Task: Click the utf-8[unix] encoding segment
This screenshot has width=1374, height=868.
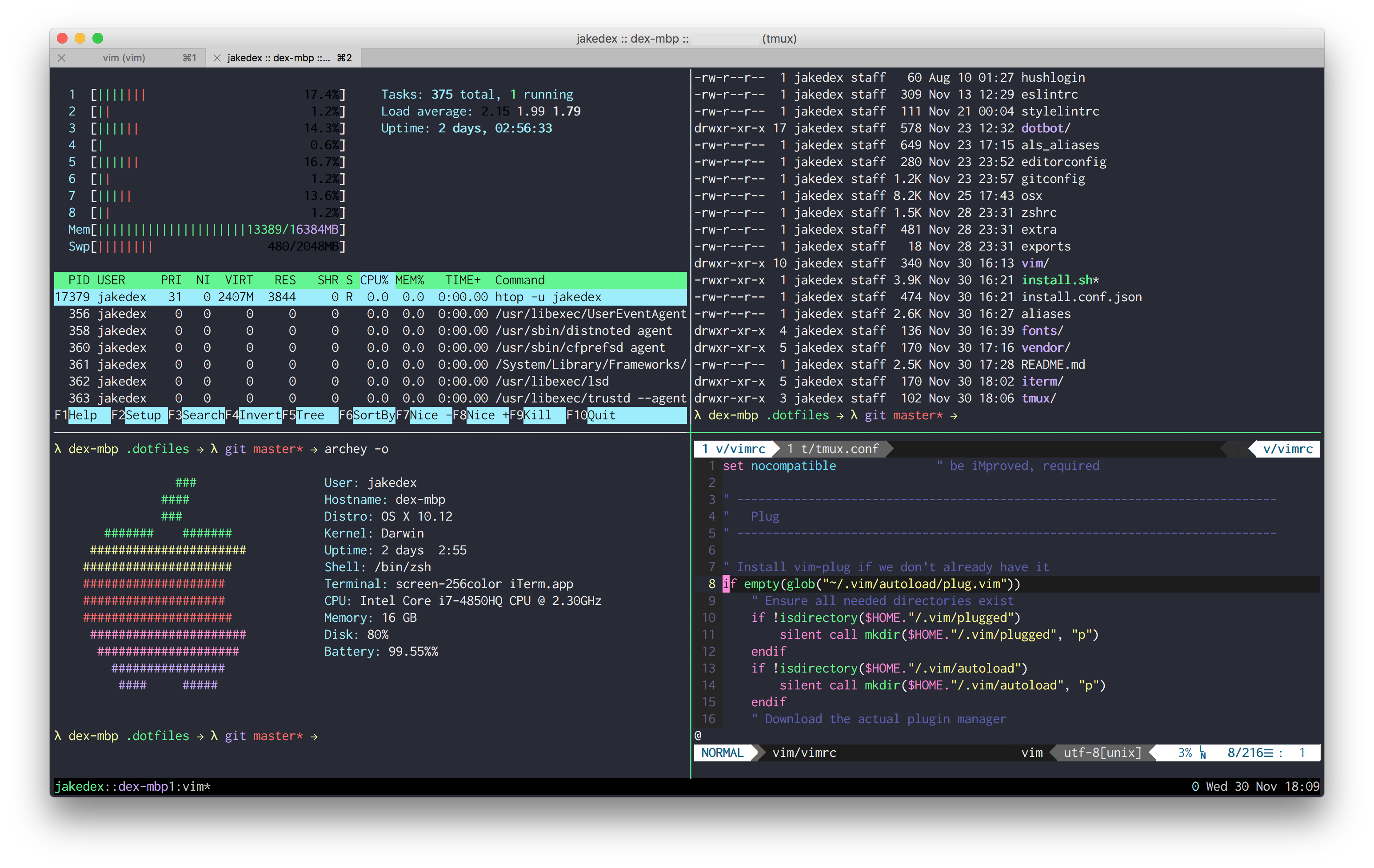Action: point(1102,753)
